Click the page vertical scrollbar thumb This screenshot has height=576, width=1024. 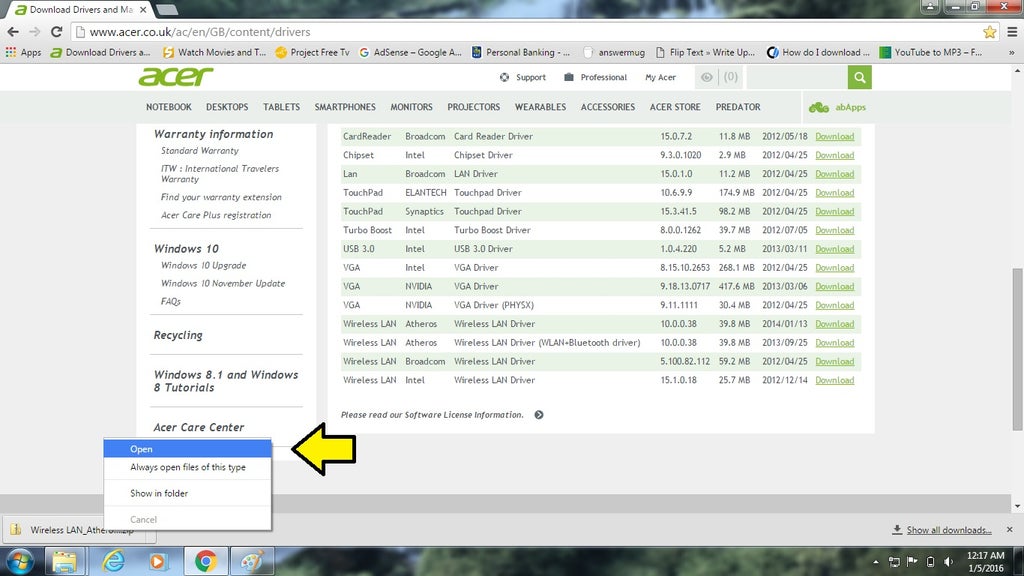(x=1017, y=349)
